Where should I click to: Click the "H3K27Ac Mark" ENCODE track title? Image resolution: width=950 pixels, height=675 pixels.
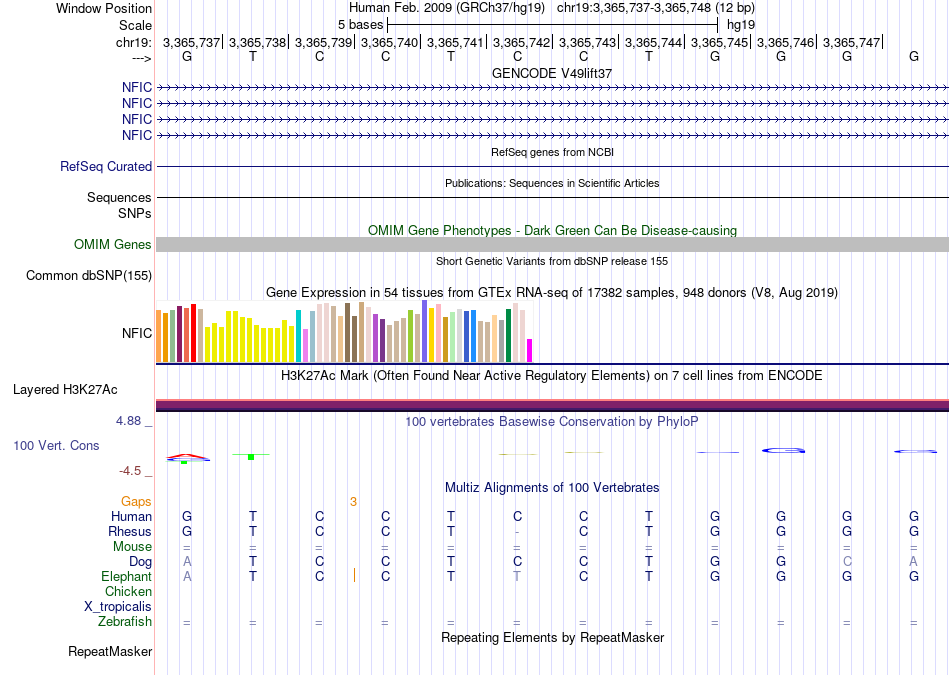[x=552, y=376]
